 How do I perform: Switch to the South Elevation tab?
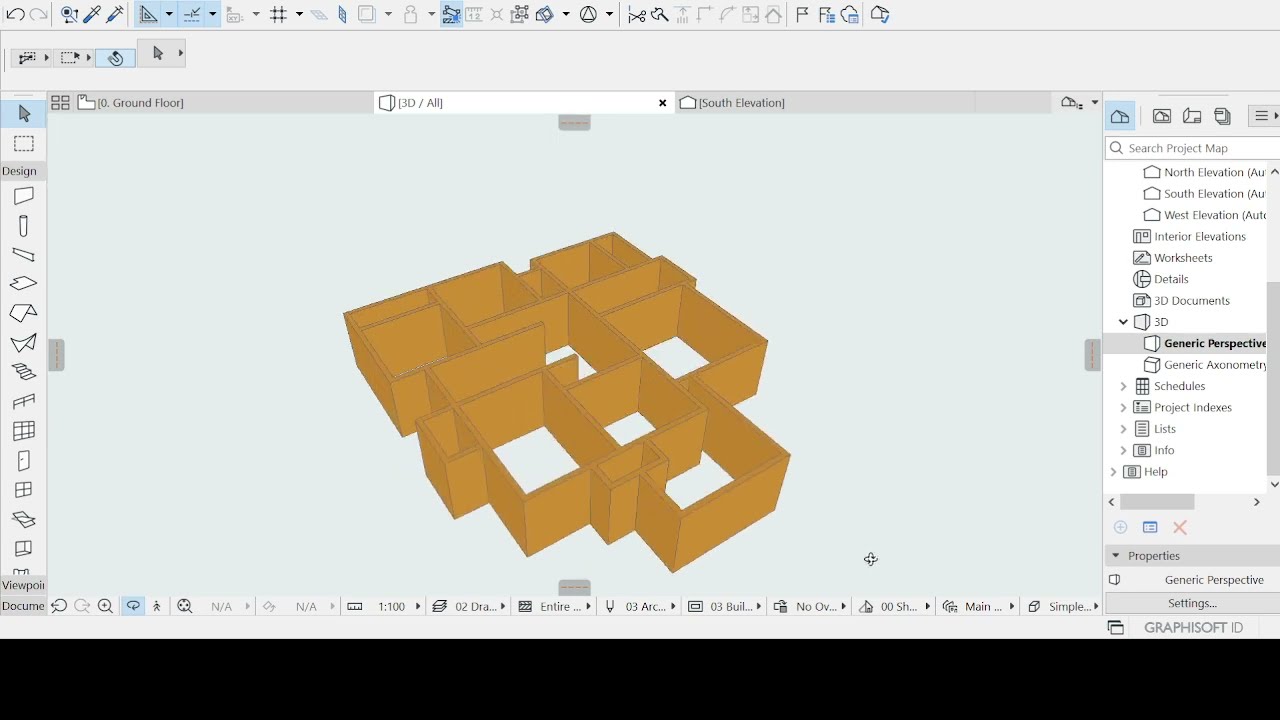(x=824, y=102)
